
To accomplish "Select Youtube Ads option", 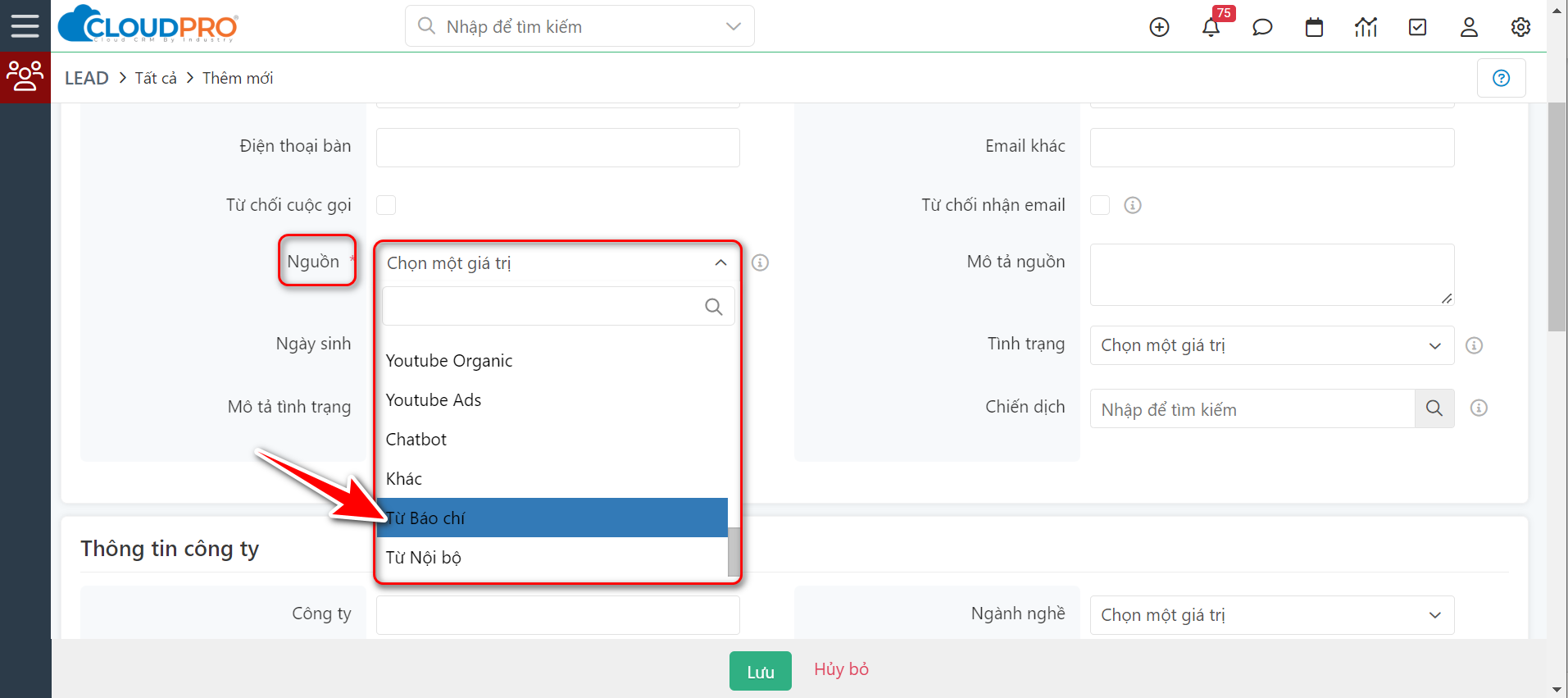I will coord(552,400).
